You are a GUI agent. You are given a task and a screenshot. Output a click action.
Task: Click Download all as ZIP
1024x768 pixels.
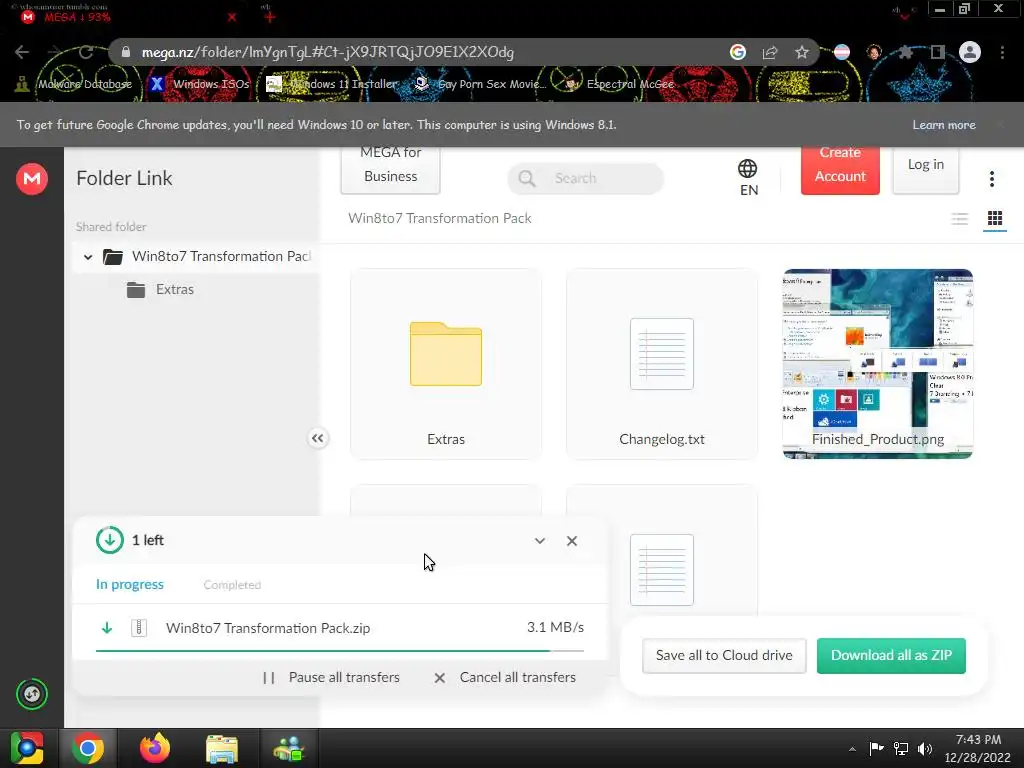[891, 656]
